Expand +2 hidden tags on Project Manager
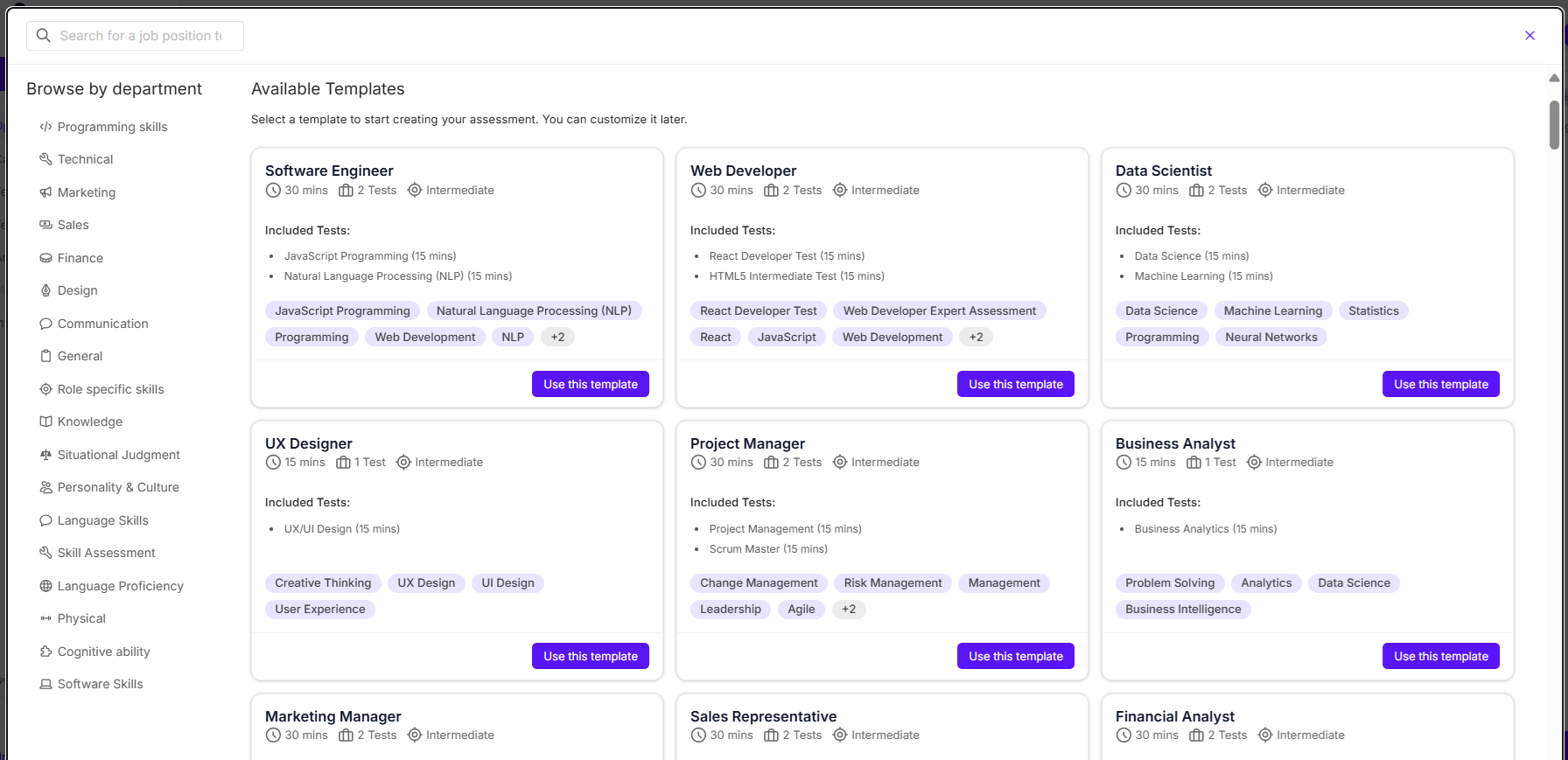Screen dimensions: 1568x760 pyautogui.click(x=848, y=609)
